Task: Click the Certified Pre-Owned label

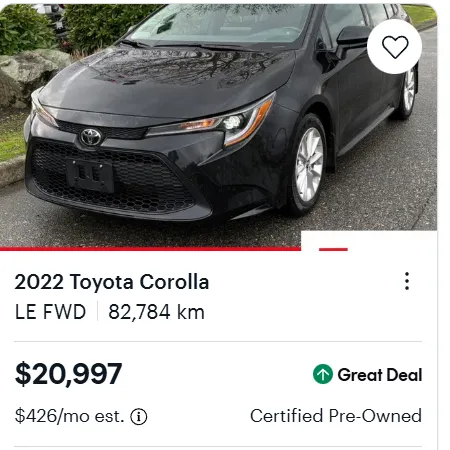Action: point(336,416)
